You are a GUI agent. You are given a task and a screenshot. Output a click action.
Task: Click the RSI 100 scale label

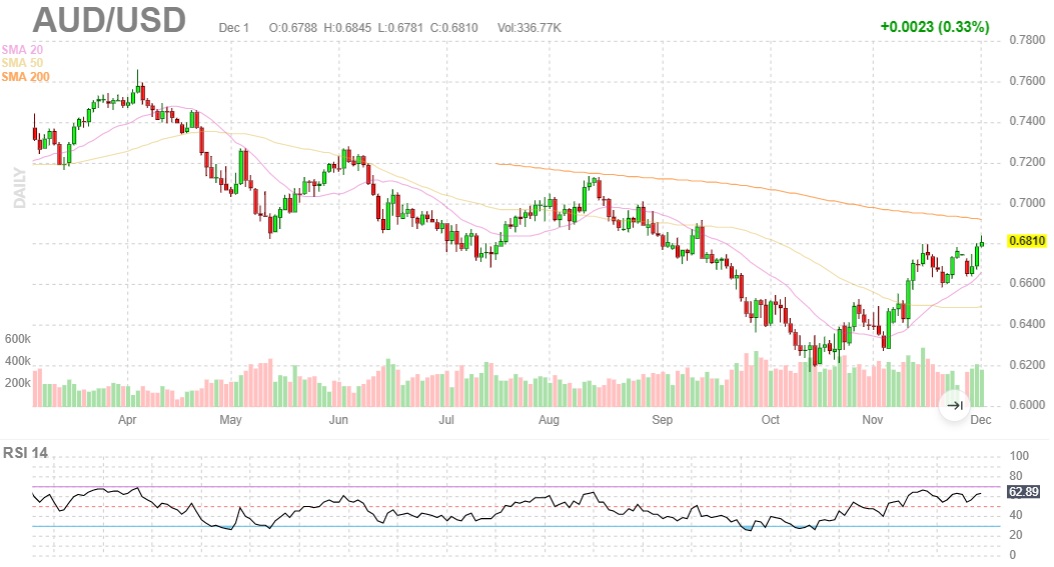1019,455
